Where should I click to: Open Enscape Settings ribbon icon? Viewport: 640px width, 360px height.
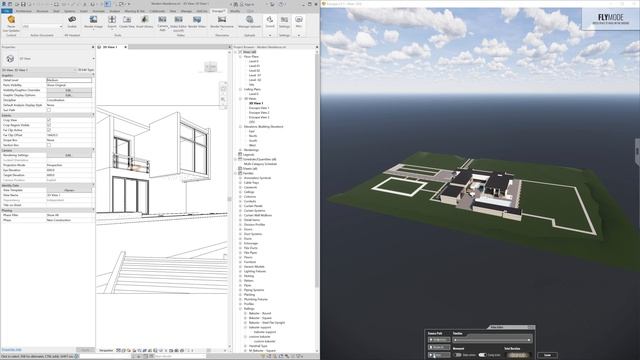(284, 20)
